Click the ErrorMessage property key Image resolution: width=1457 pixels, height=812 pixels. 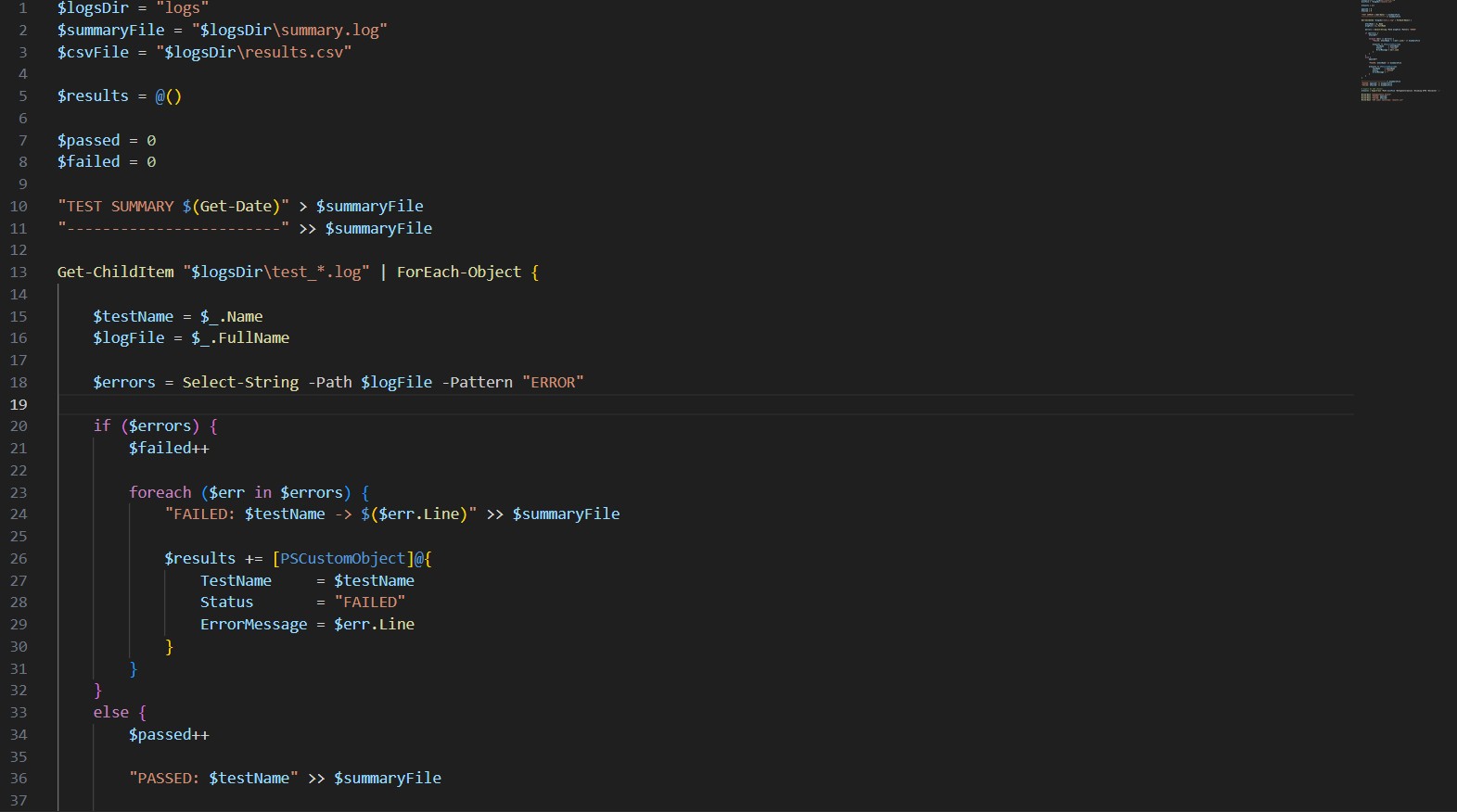tap(253, 625)
